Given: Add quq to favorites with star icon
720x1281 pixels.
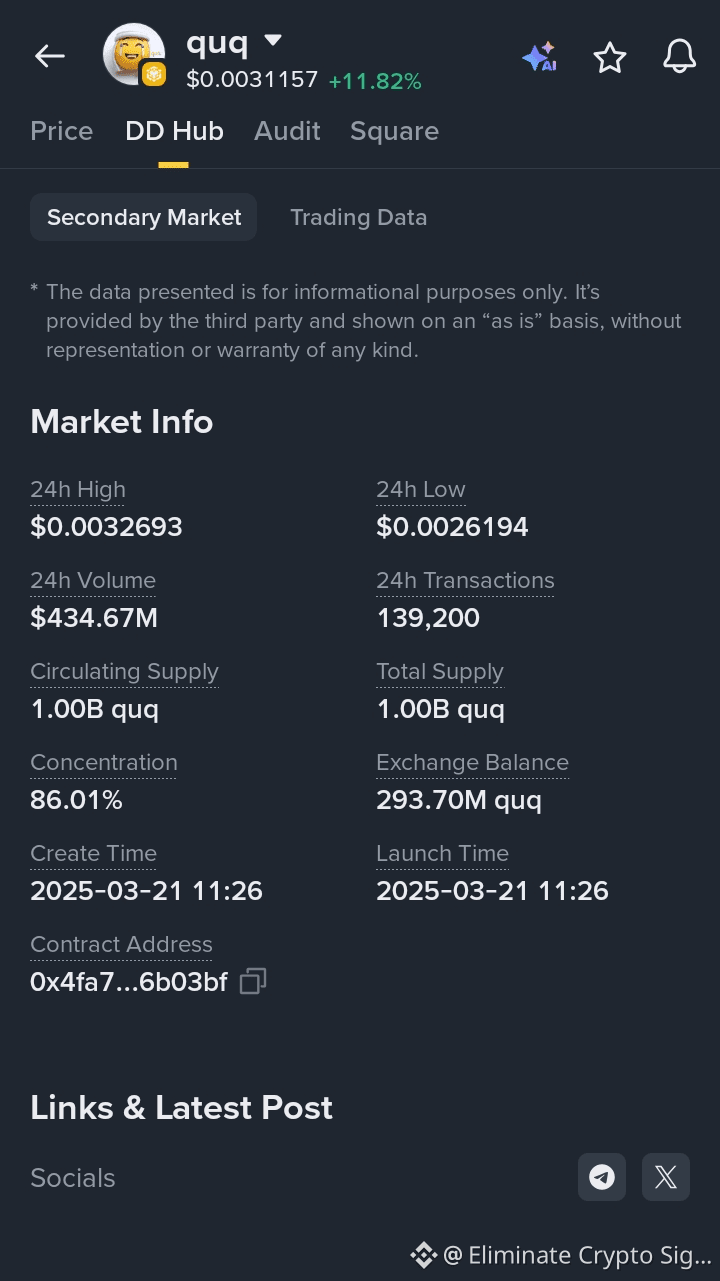Looking at the screenshot, I should (x=610, y=57).
